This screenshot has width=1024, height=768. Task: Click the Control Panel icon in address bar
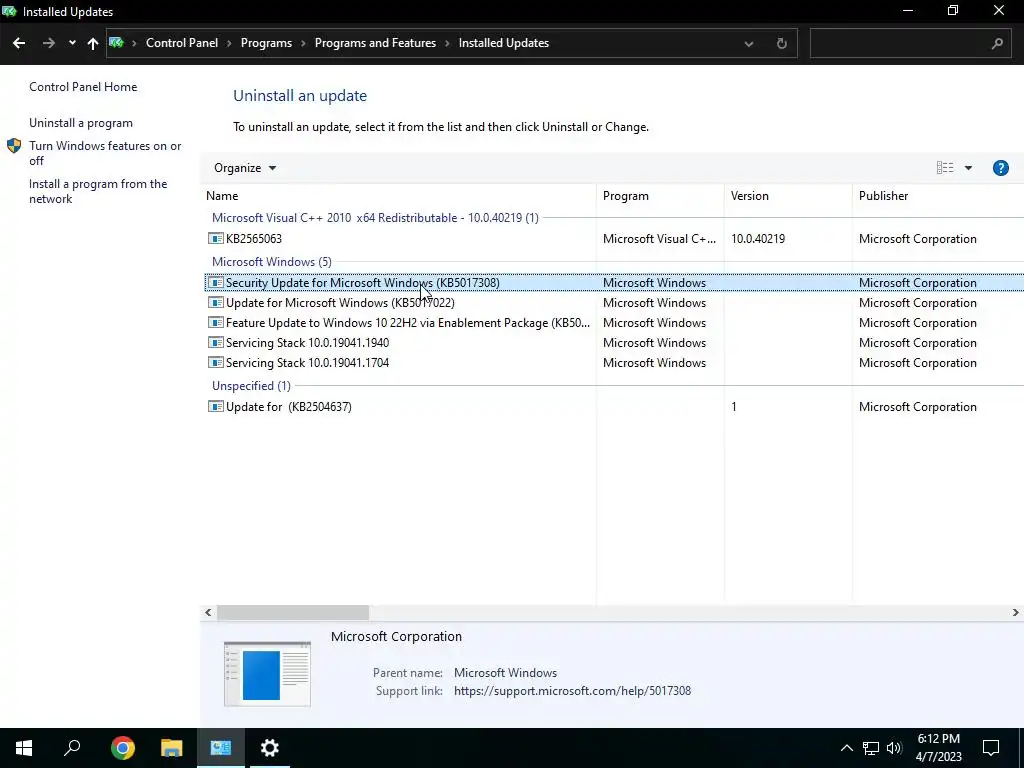coord(116,43)
